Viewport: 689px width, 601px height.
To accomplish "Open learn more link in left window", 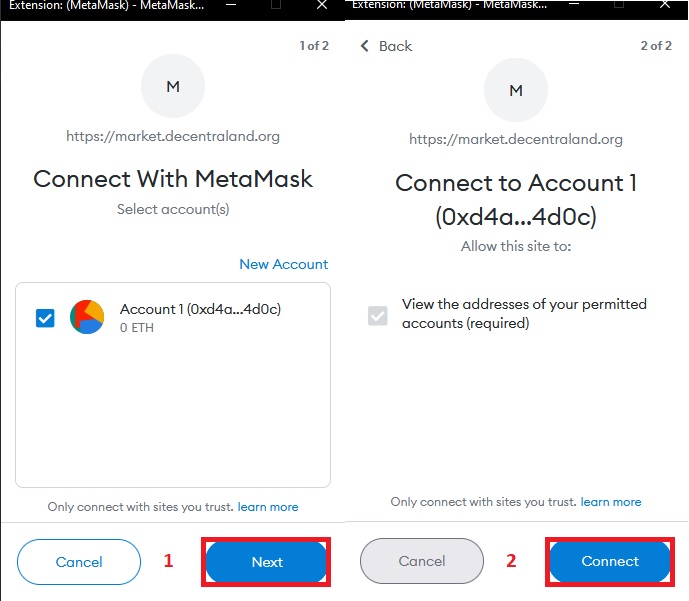I will 268,507.
